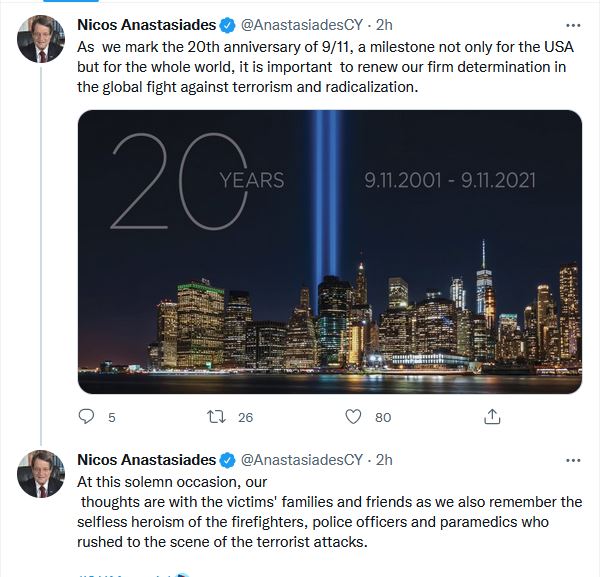607x577 pixels.
Task: Open the second tweet's text about victims' families
Action: click(x=330, y=512)
